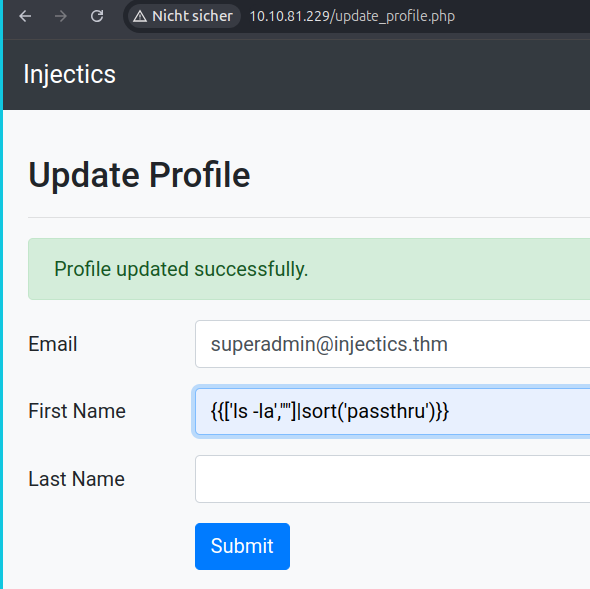Select the address bar URL text

352,16
